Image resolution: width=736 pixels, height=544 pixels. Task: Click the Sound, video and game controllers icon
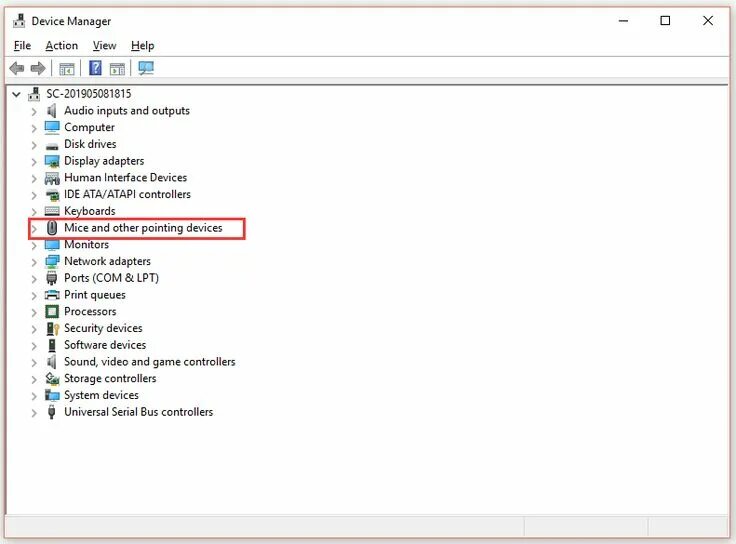(52, 362)
